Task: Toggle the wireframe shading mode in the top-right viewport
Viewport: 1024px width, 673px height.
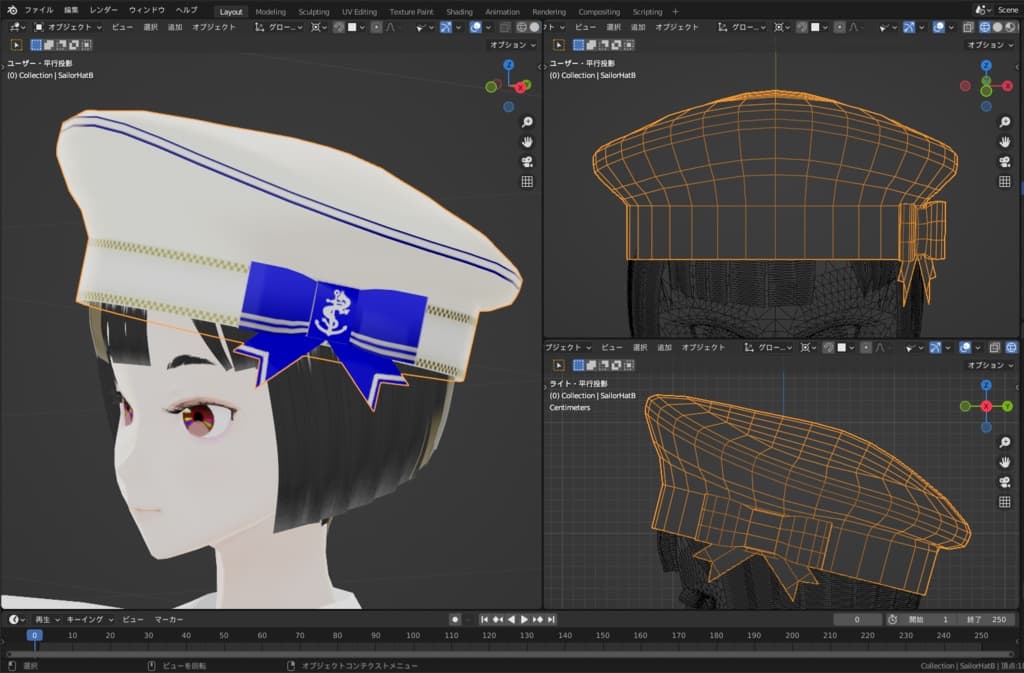Action: [984, 27]
